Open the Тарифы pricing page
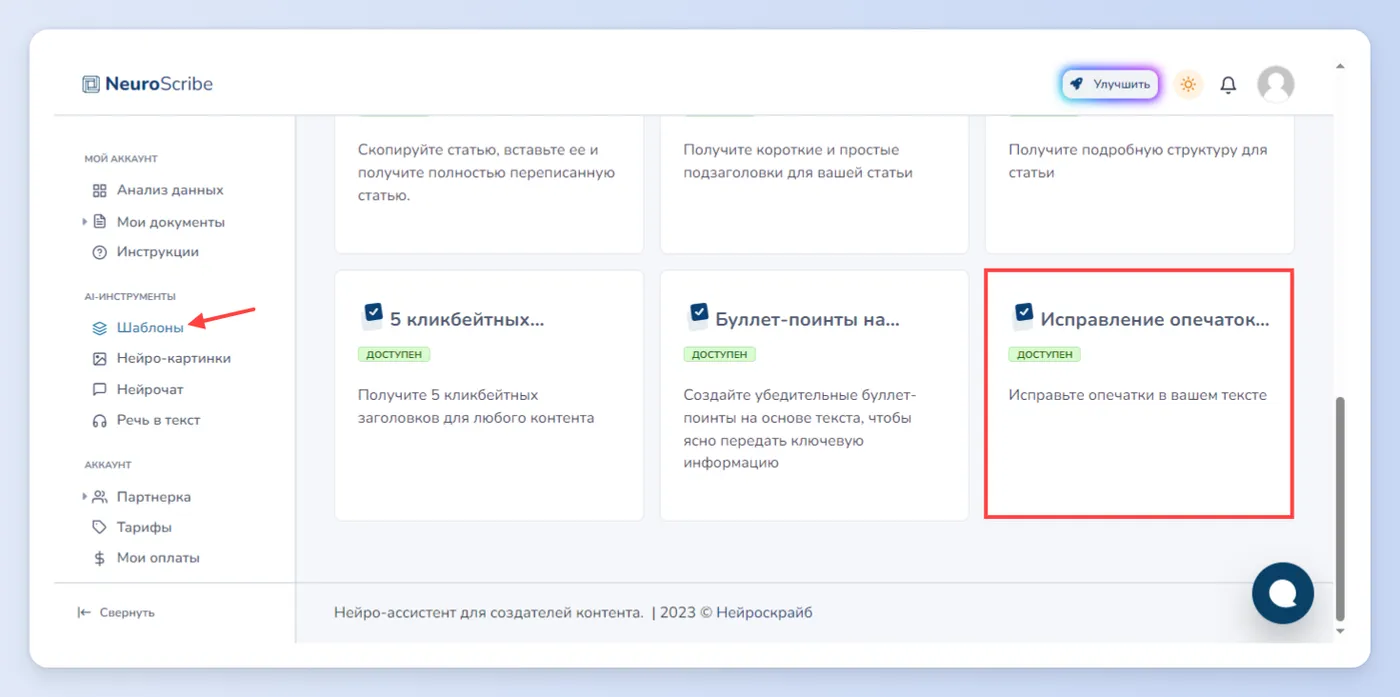This screenshot has height=697, width=1400. pos(132,527)
